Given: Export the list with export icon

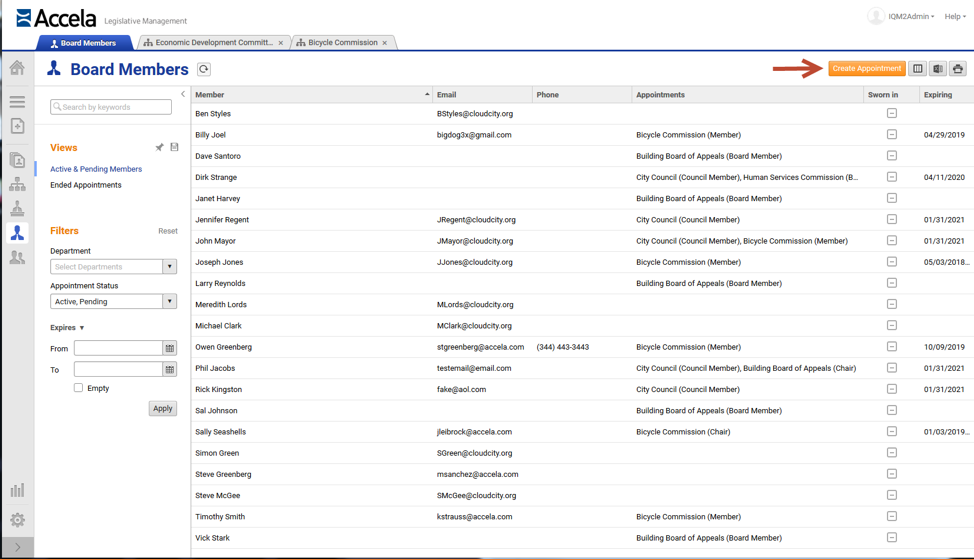Looking at the screenshot, I should pos(938,68).
